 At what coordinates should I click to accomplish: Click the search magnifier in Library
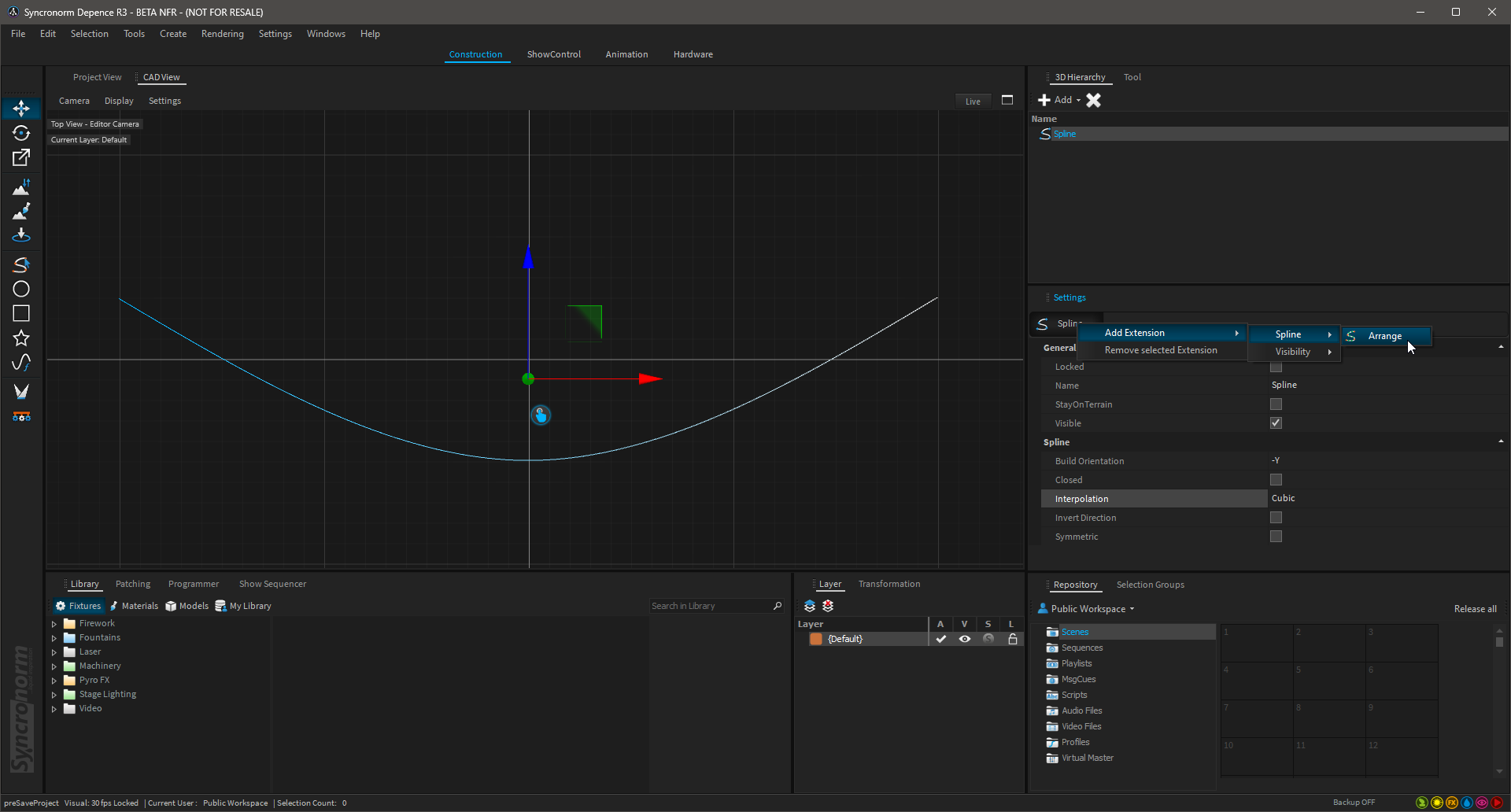point(778,606)
